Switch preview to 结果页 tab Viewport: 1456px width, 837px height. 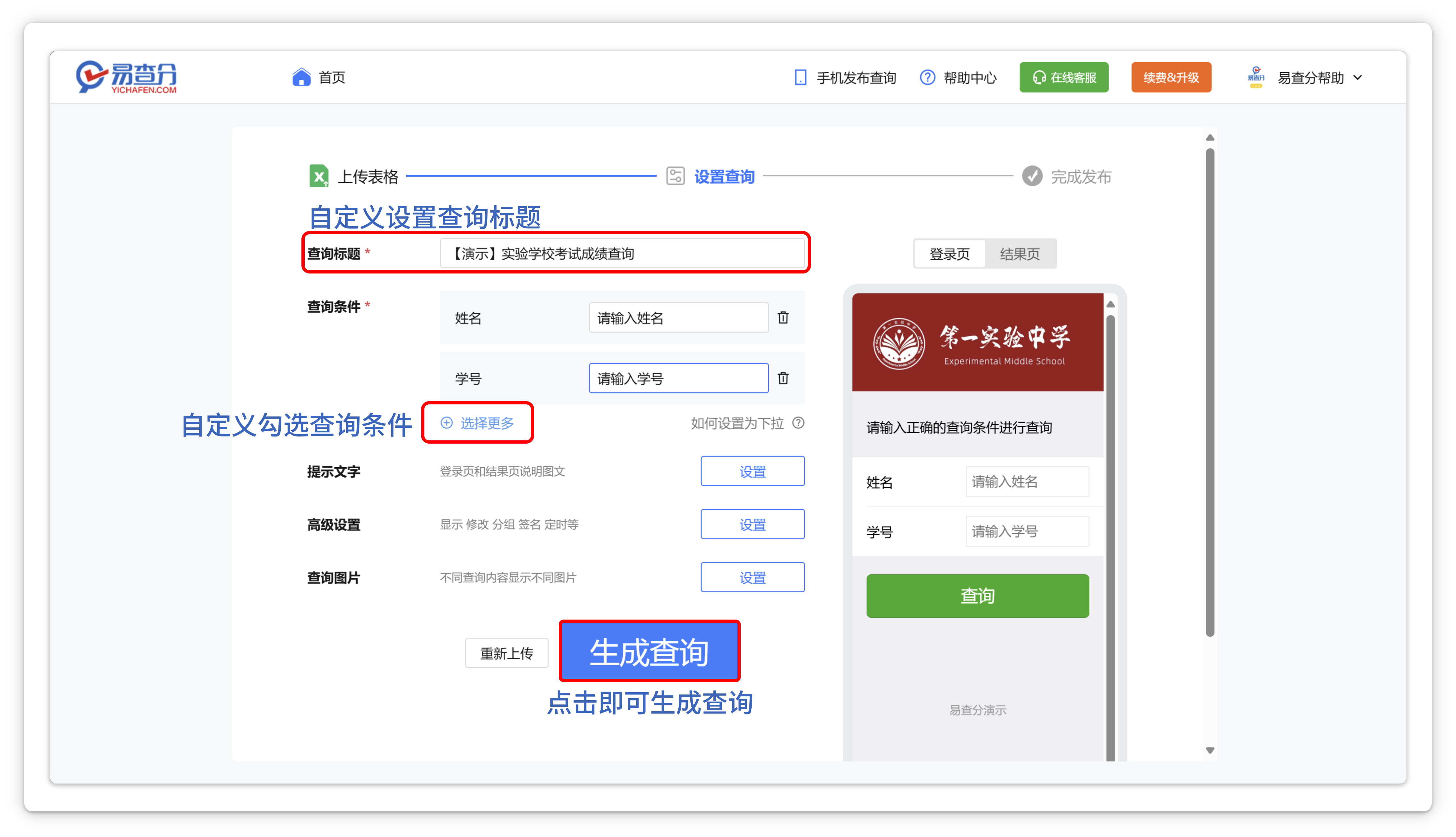point(1019,253)
